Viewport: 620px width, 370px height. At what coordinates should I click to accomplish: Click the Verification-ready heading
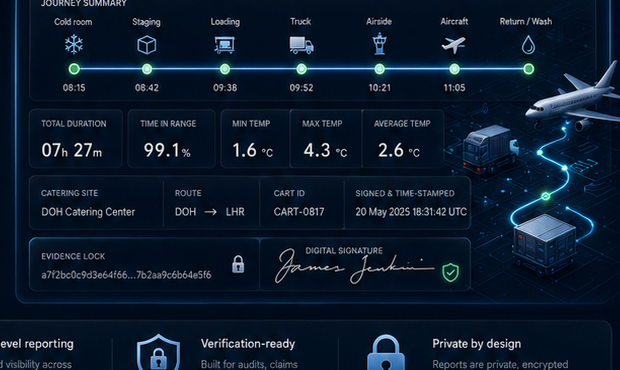tap(248, 344)
